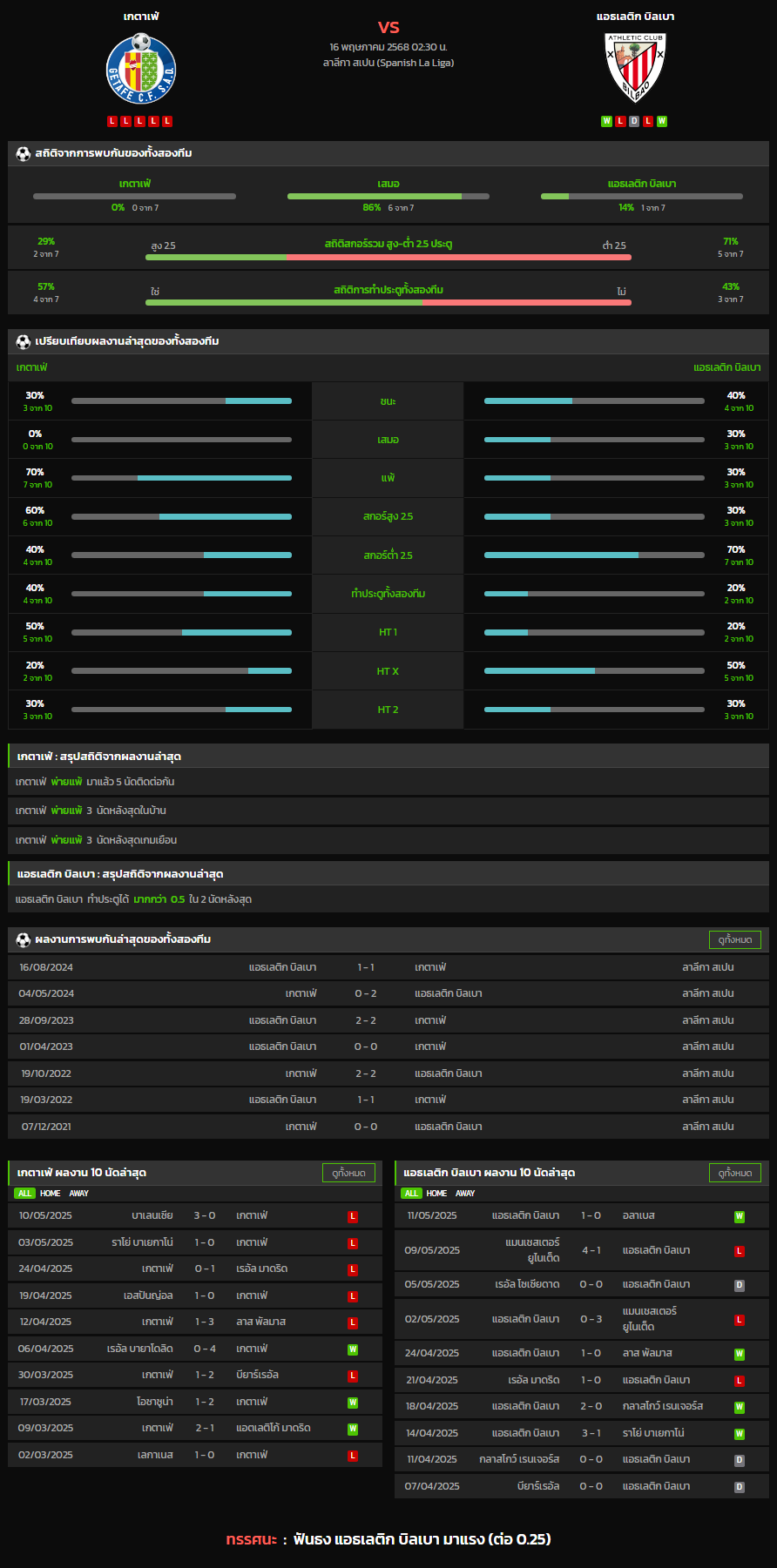777x1568 pixels.
Task: Click the เกตาเฟ่ team name above the Getafe crest
Action: (141, 17)
